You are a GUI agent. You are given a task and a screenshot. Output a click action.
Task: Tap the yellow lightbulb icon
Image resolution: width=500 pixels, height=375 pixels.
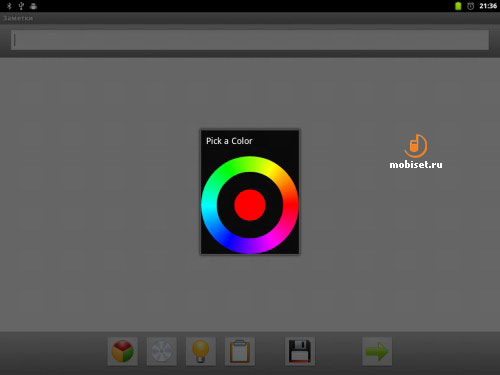[x=201, y=351]
